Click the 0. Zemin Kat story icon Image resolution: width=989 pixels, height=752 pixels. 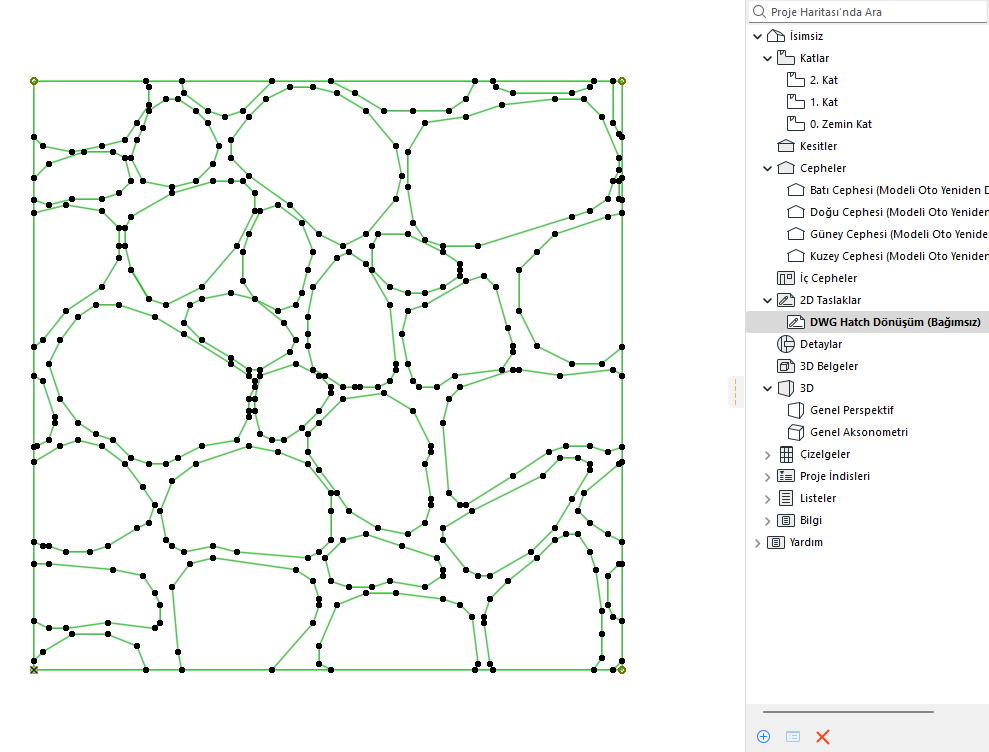click(x=795, y=124)
